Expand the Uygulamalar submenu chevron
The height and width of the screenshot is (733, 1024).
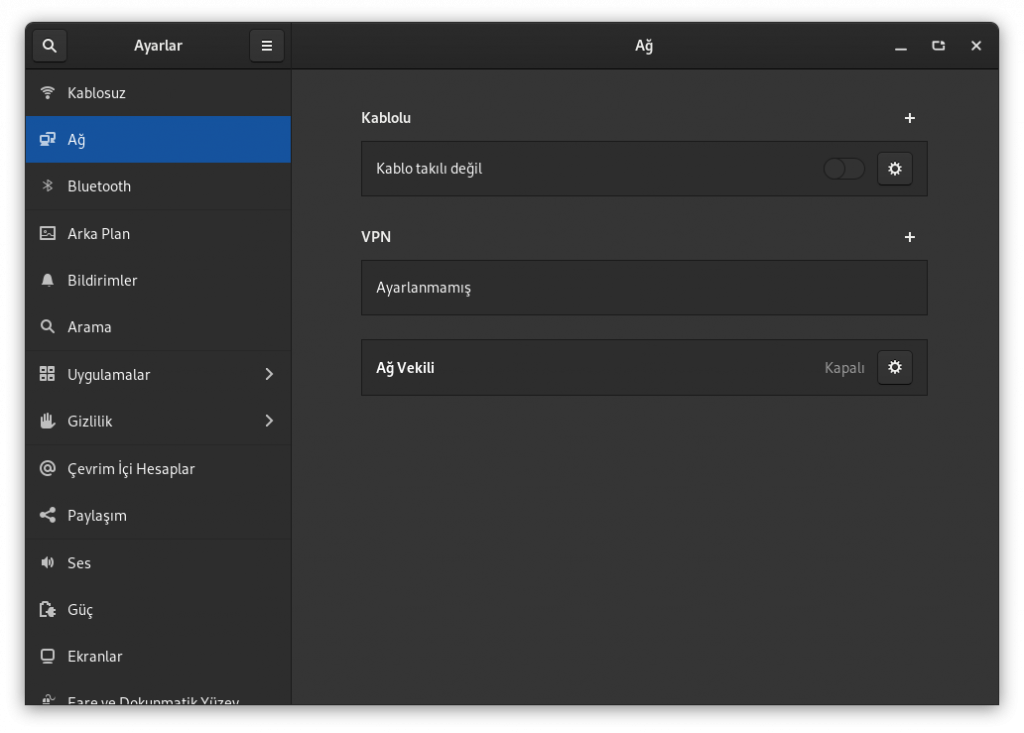coord(268,374)
